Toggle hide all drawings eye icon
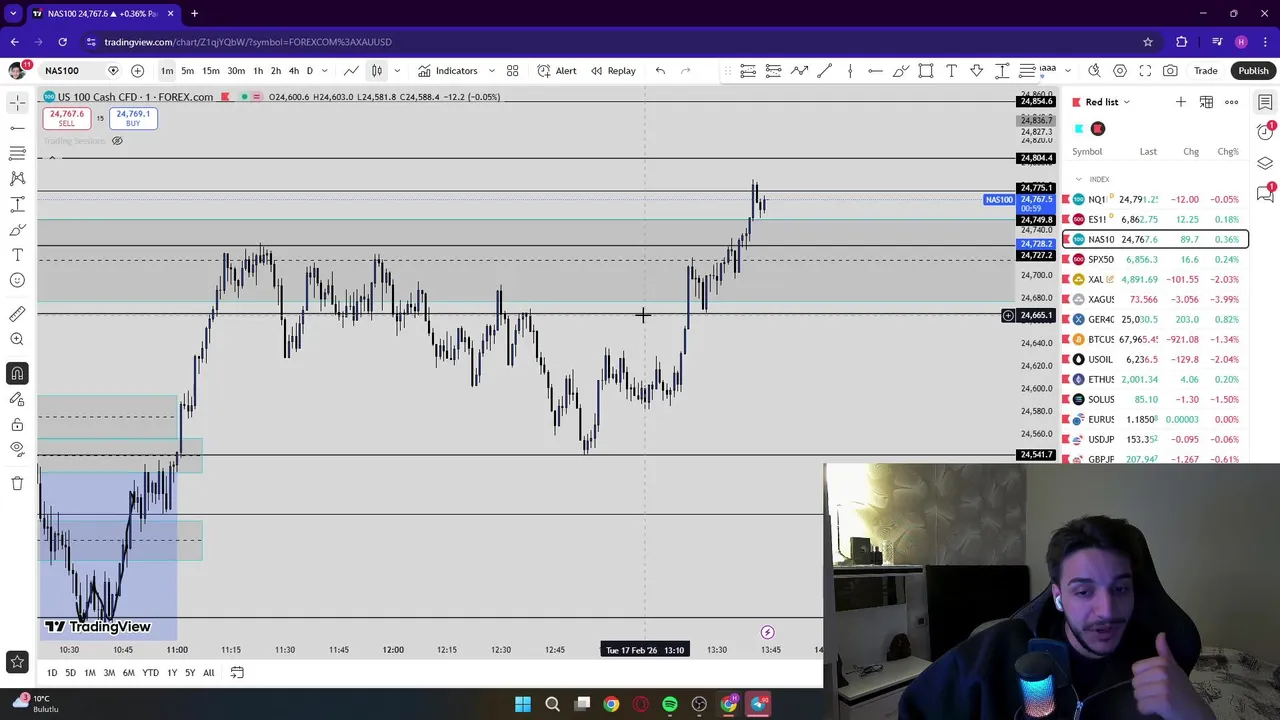 coord(17,449)
